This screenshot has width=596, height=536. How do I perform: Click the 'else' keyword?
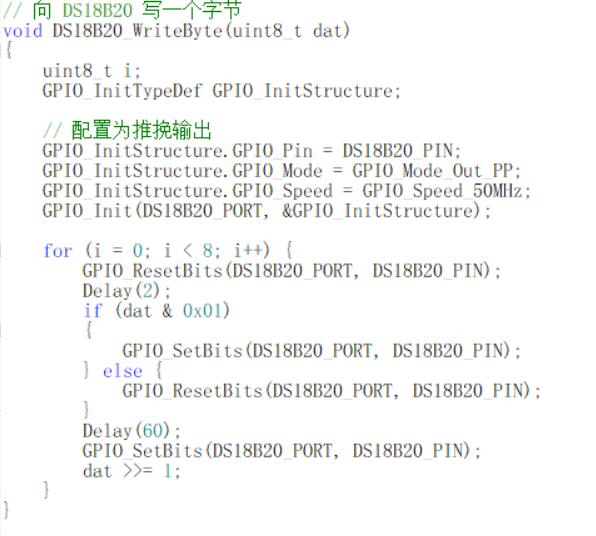pyautogui.click(x=123, y=371)
